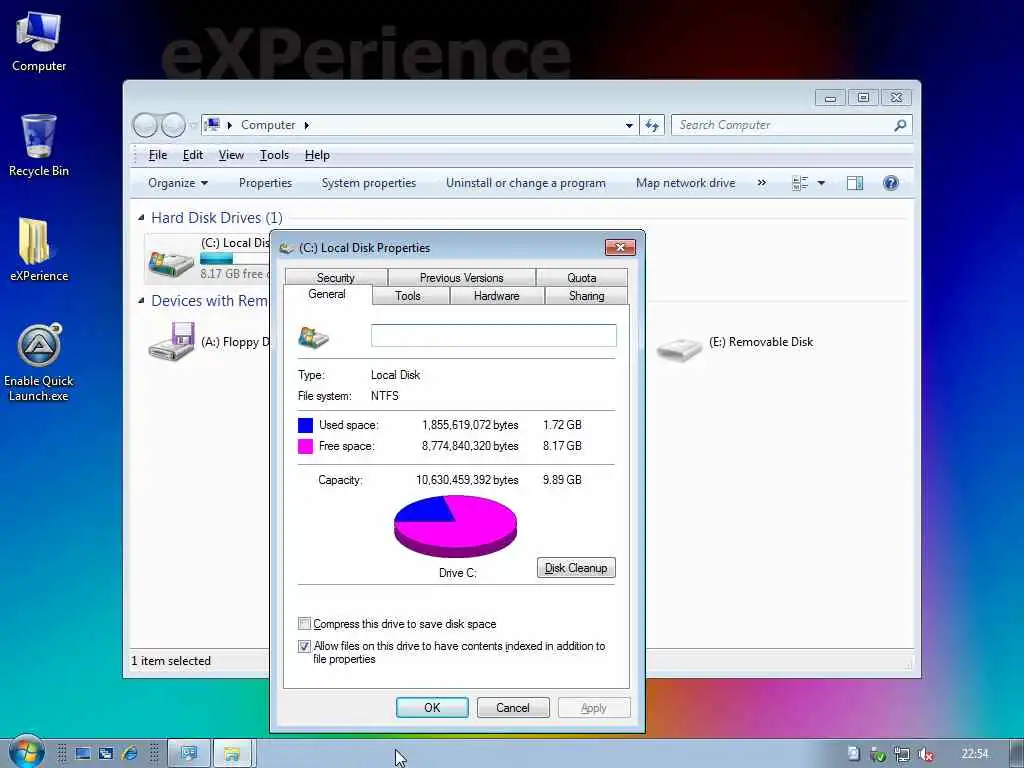Open the File menu
This screenshot has width=1024, height=768.
(158, 155)
